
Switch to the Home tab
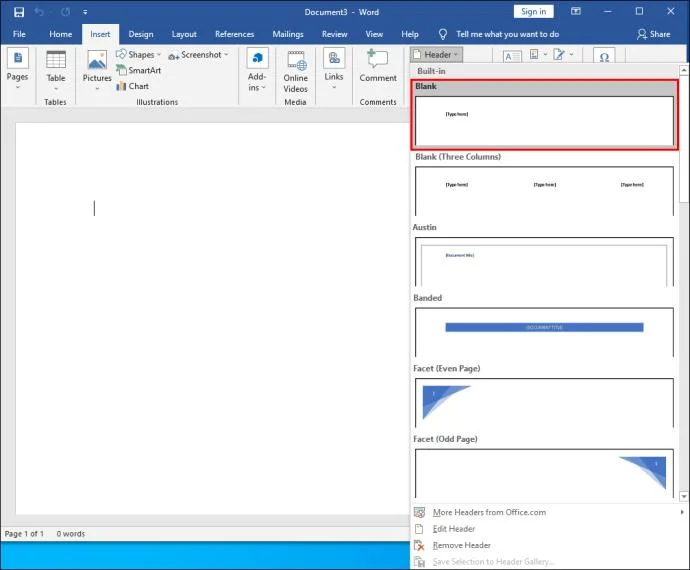(61, 34)
